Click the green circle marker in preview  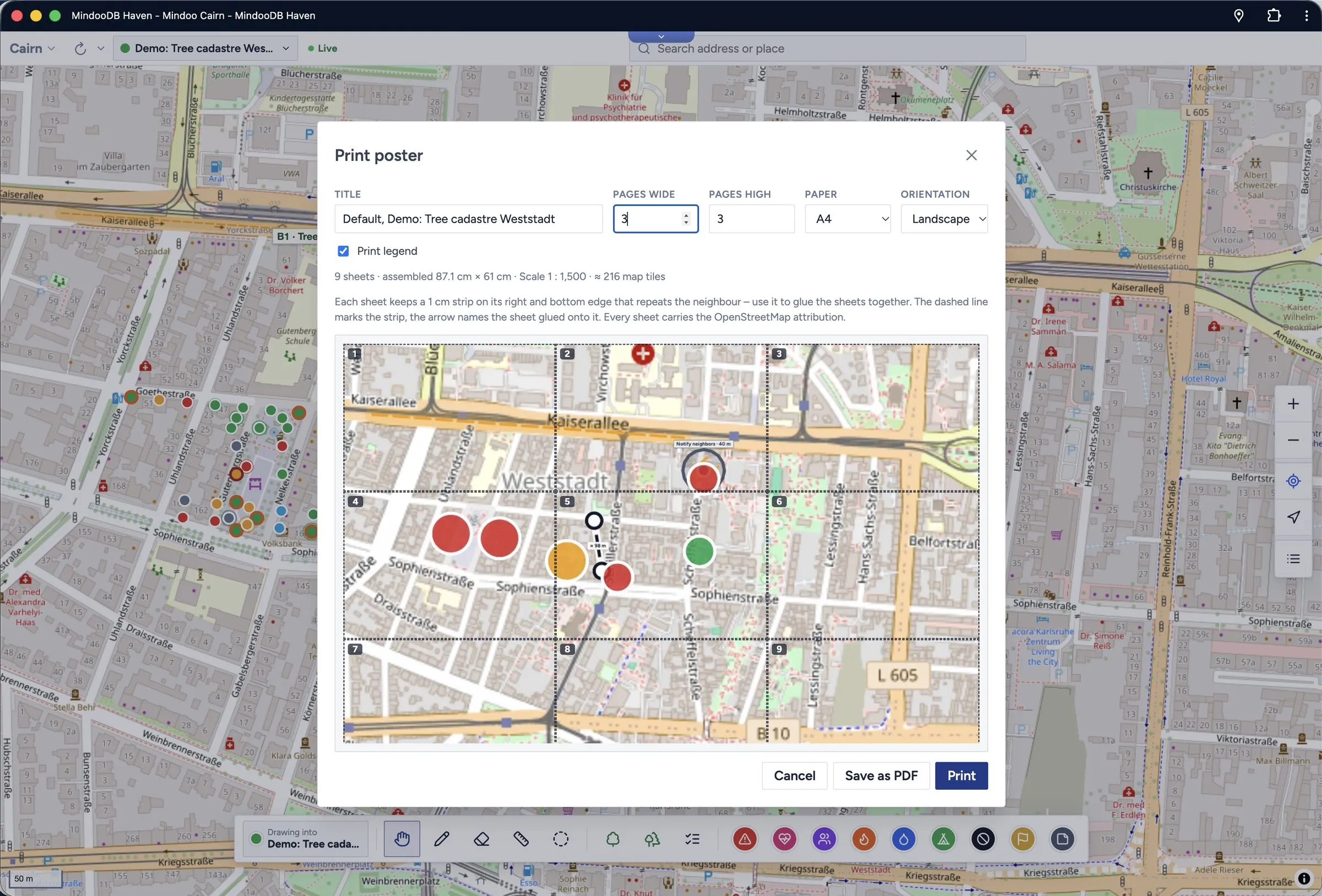pyautogui.click(x=700, y=551)
